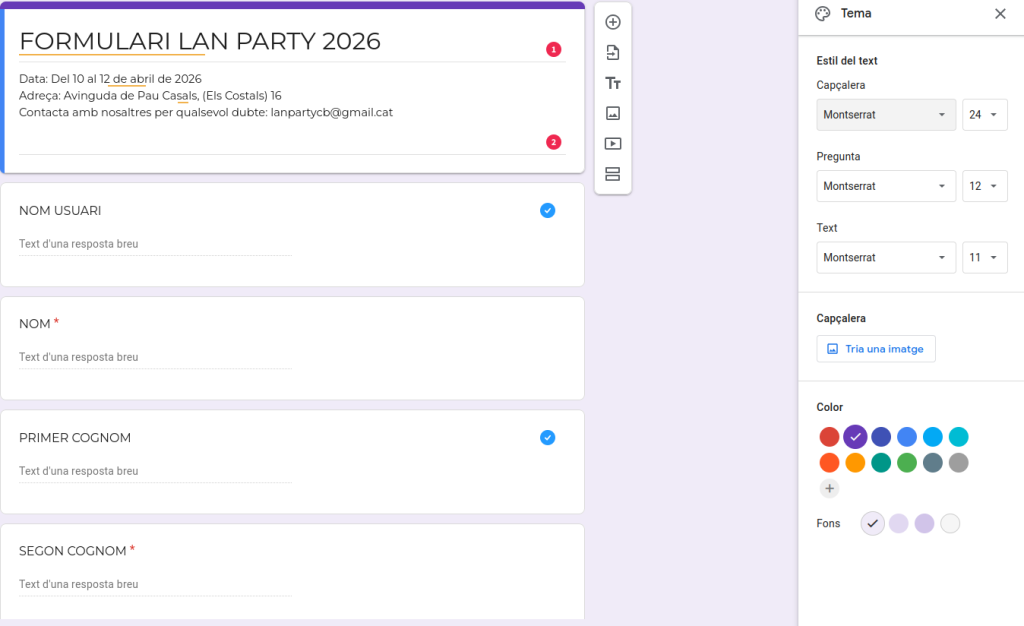Insert an image from the floating toolbar
Viewport: 1024px width, 626px height.
pyautogui.click(x=613, y=113)
